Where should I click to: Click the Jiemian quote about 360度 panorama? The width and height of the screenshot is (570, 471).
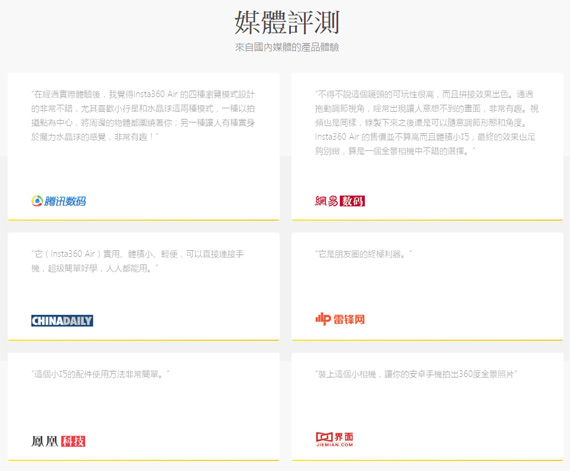tap(416, 374)
